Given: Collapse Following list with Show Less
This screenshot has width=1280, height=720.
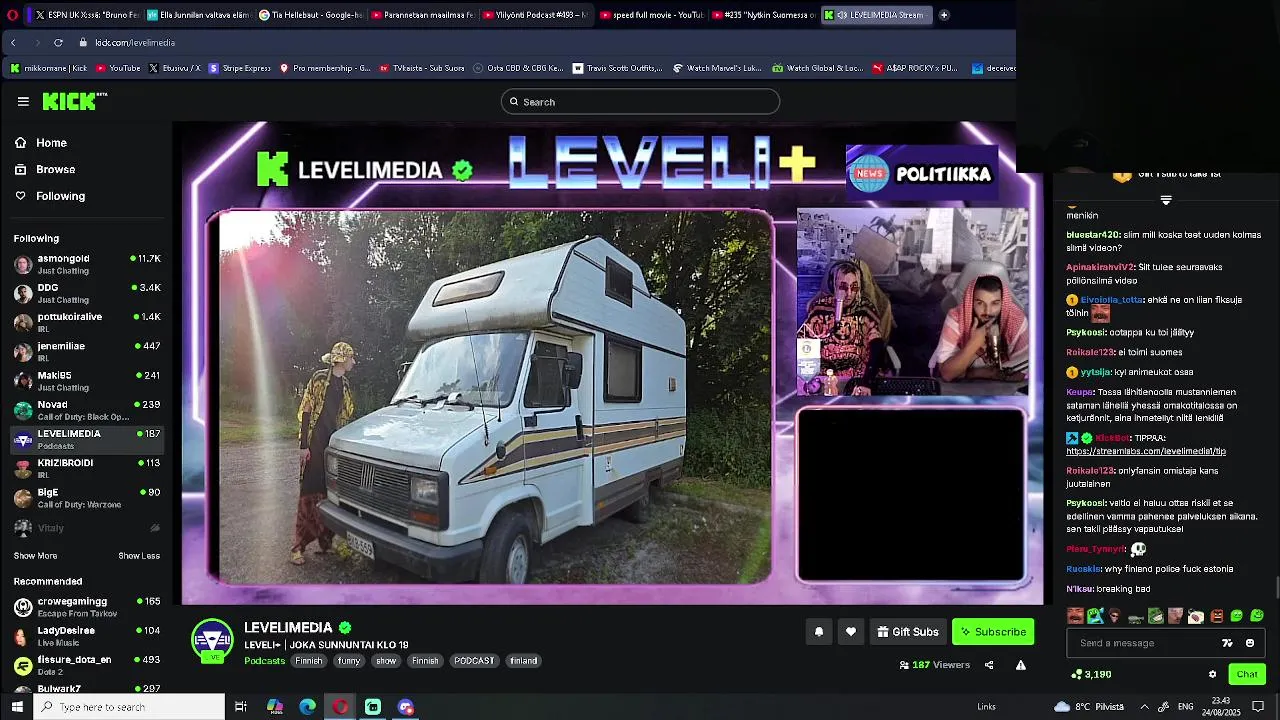Looking at the screenshot, I should coord(139,555).
